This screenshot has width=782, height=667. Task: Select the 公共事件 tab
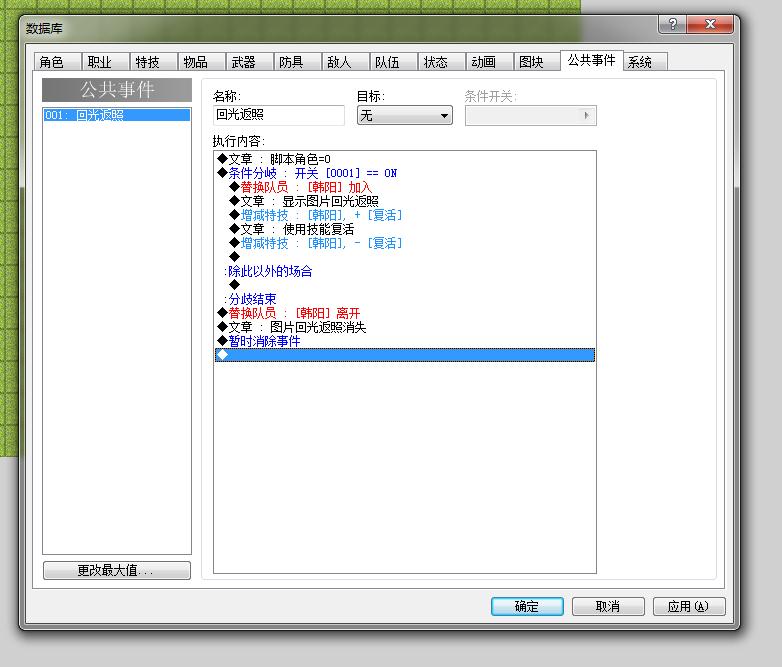tap(591, 60)
